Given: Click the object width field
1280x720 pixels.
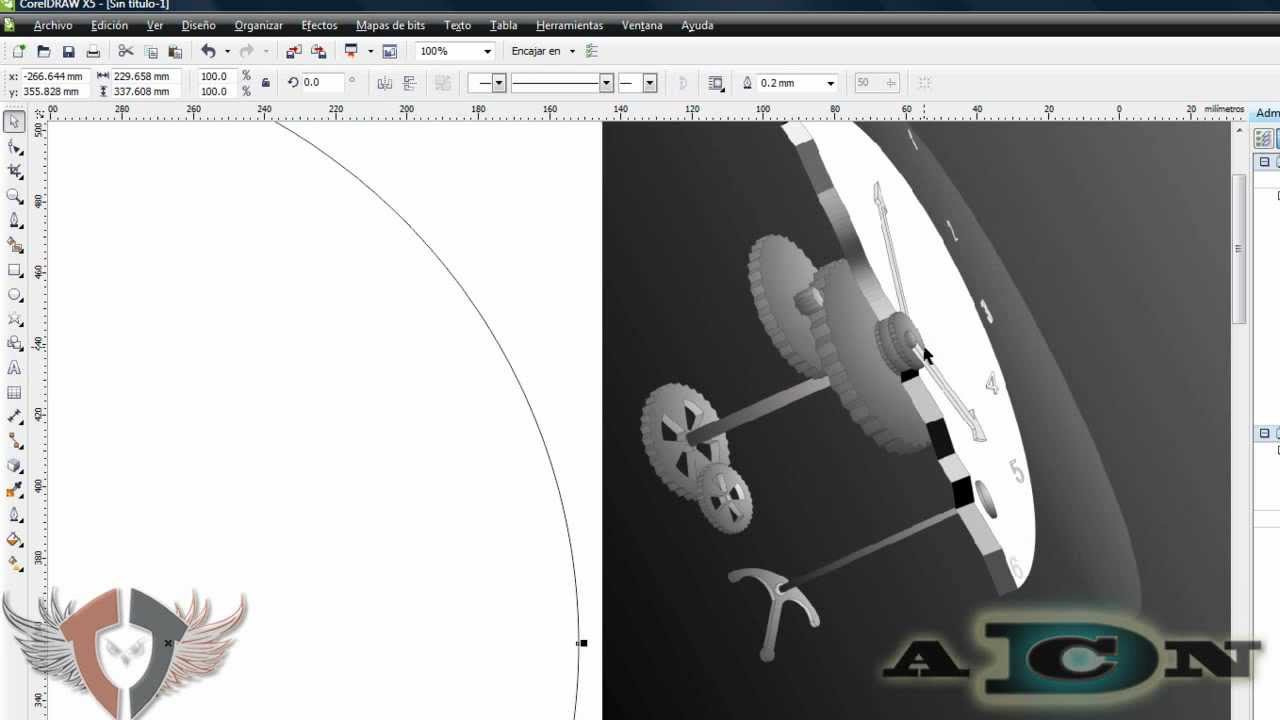Looking at the screenshot, I should click(146, 76).
